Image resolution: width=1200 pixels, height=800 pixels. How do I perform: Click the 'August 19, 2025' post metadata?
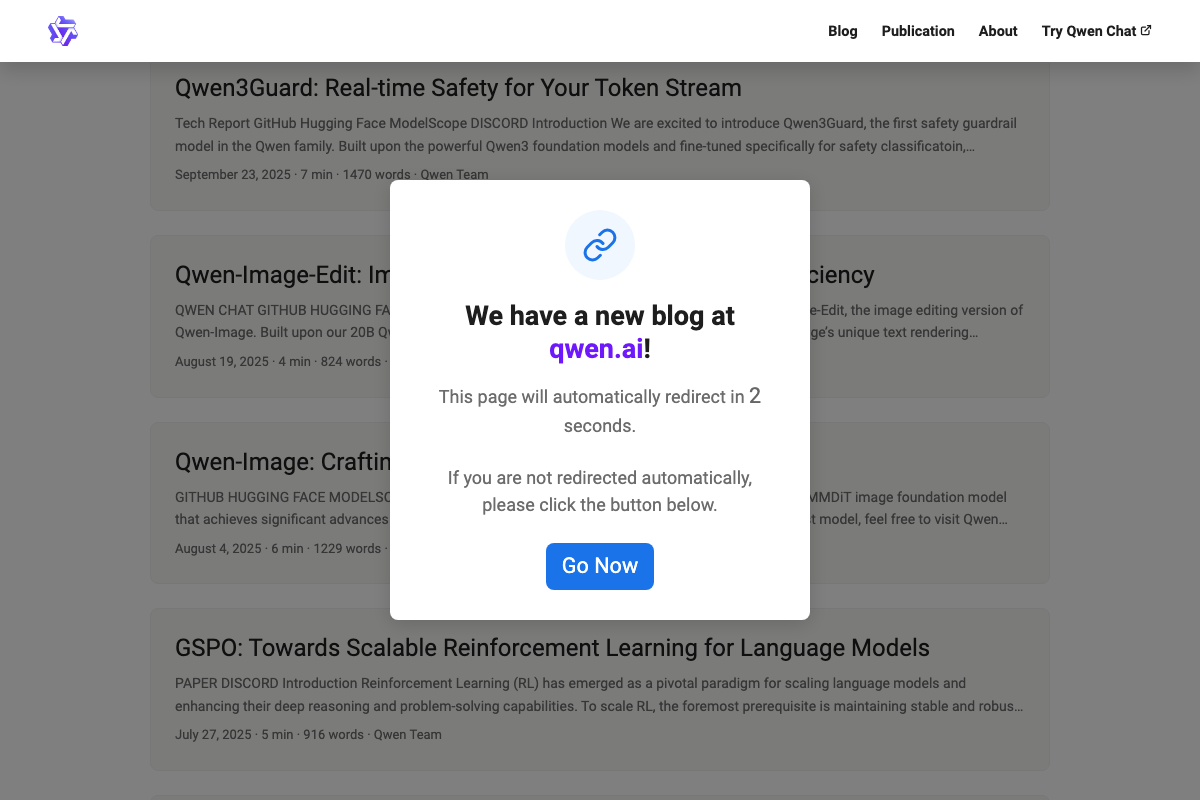[282, 361]
